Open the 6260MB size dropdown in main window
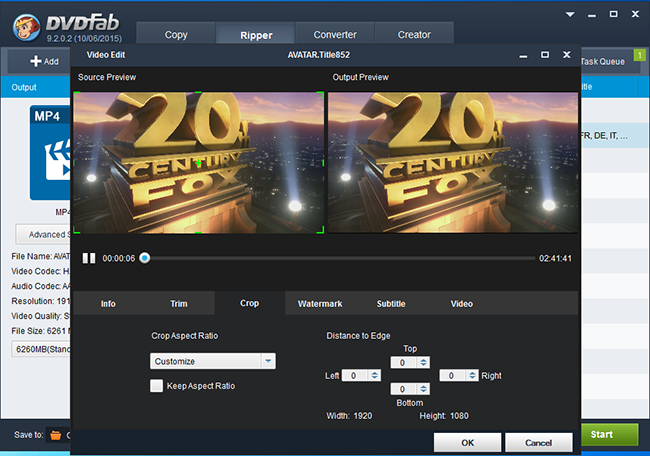Image resolution: width=650 pixels, height=456 pixels. pos(41,349)
